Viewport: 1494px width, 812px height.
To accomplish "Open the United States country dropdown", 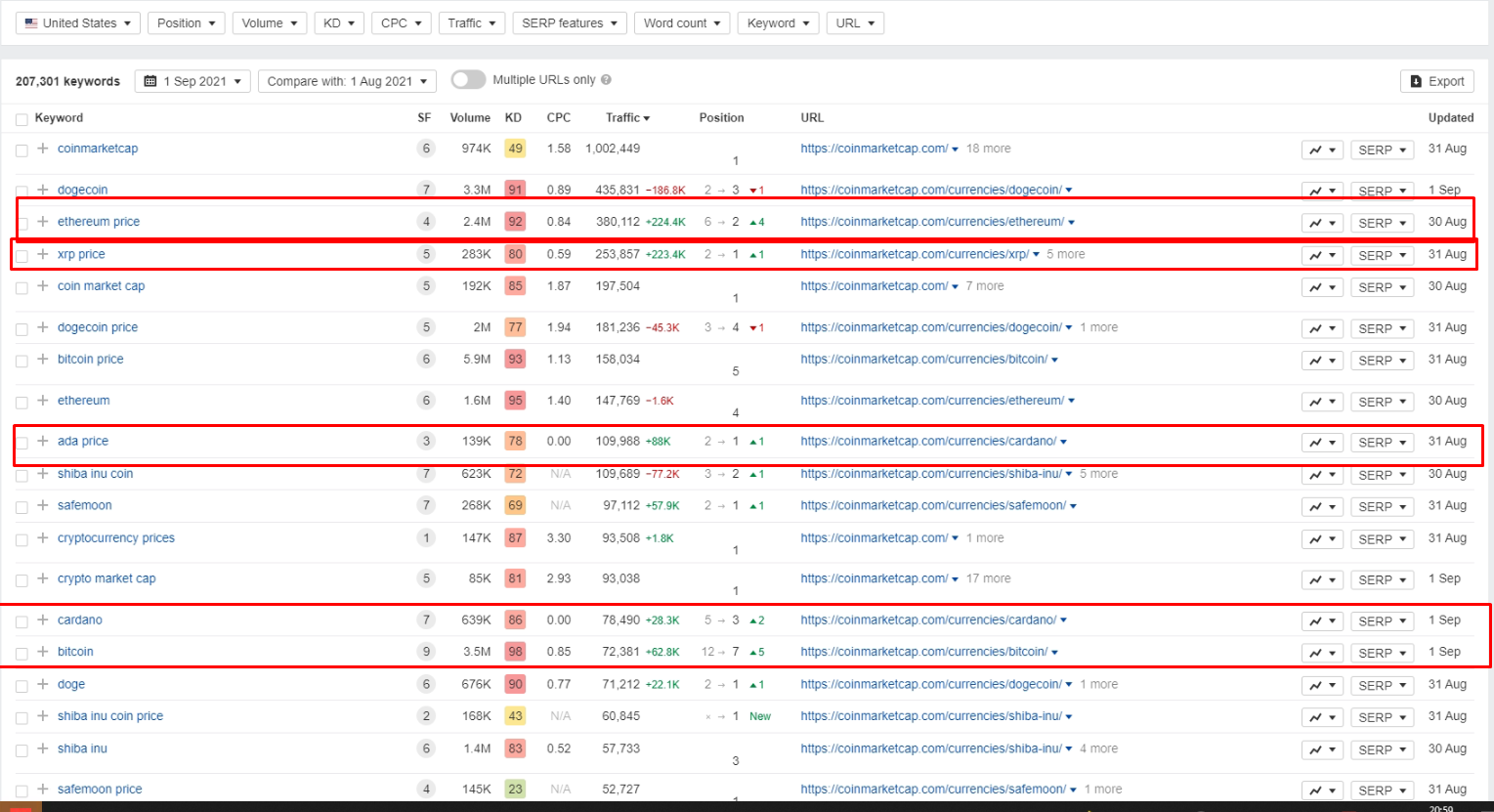I will point(78,22).
